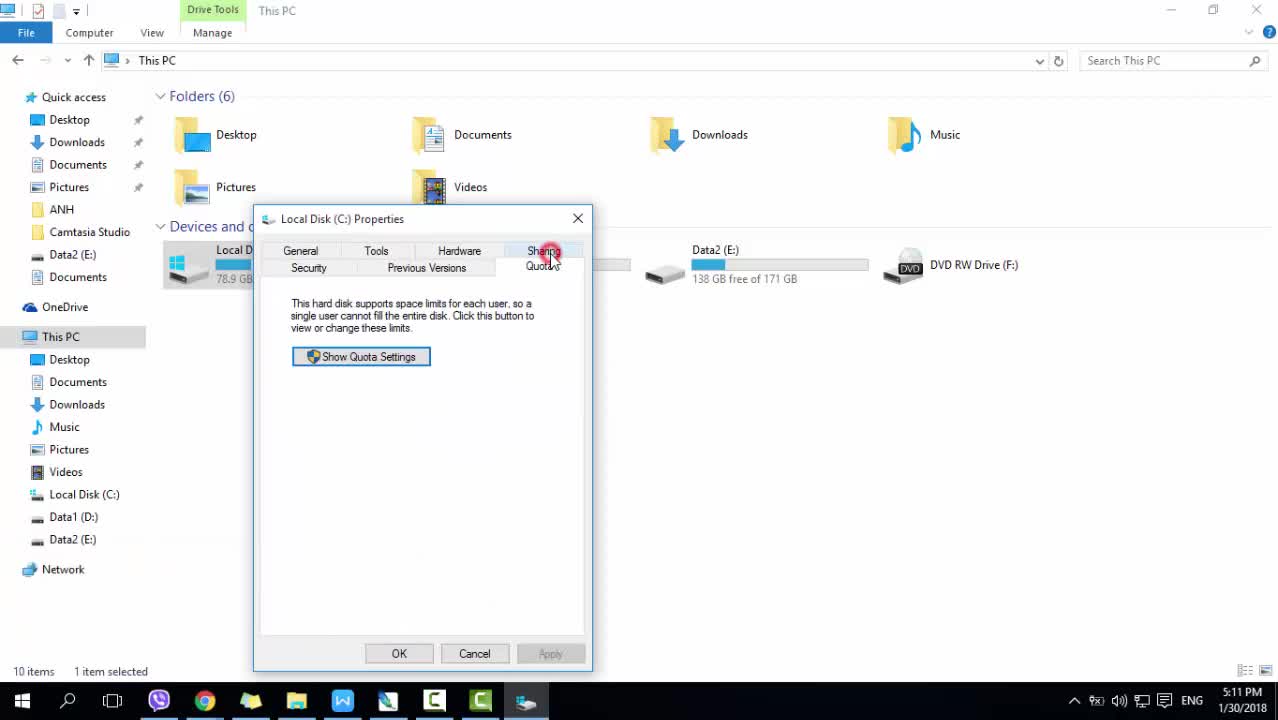This screenshot has height=720, width=1278.
Task: Switch to the Previous Versions tab
Action: click(427, 268)
